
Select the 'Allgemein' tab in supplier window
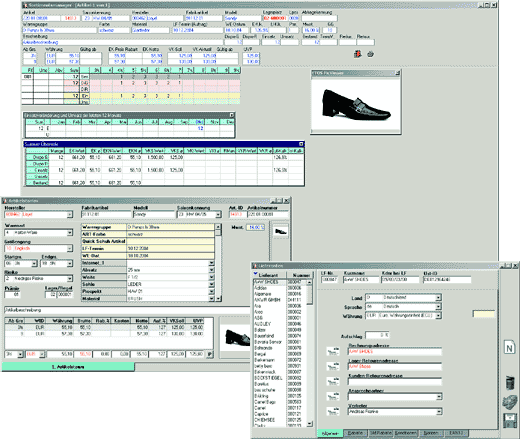pos(330,433)
